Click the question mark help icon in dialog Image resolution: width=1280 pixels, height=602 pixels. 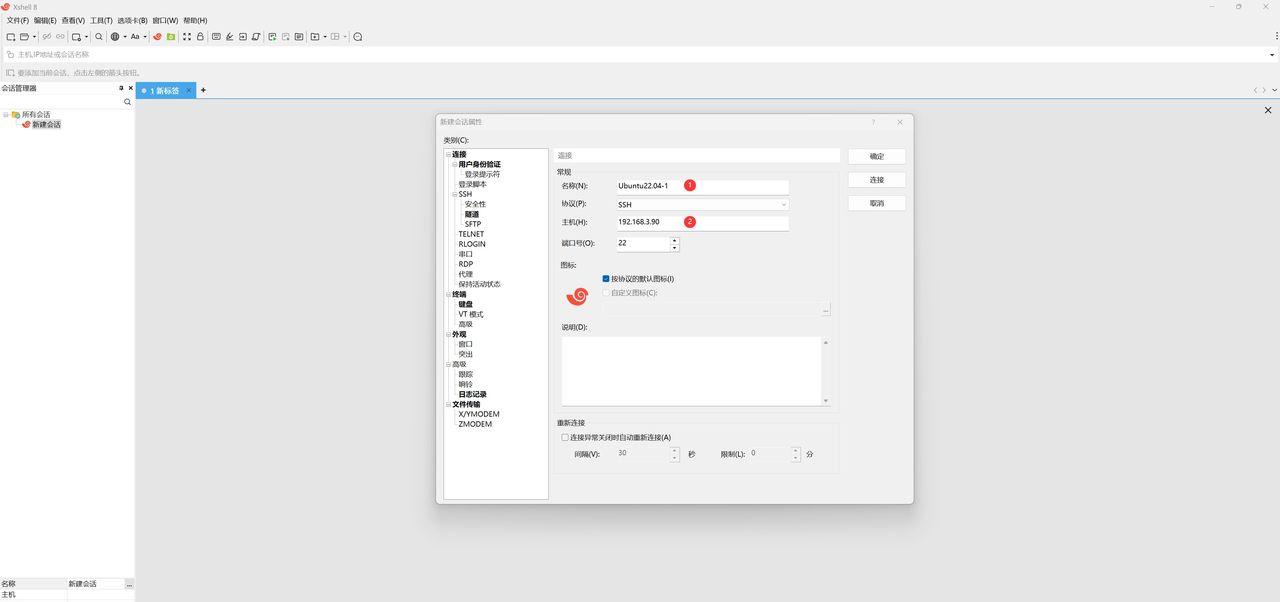(873, 122)
